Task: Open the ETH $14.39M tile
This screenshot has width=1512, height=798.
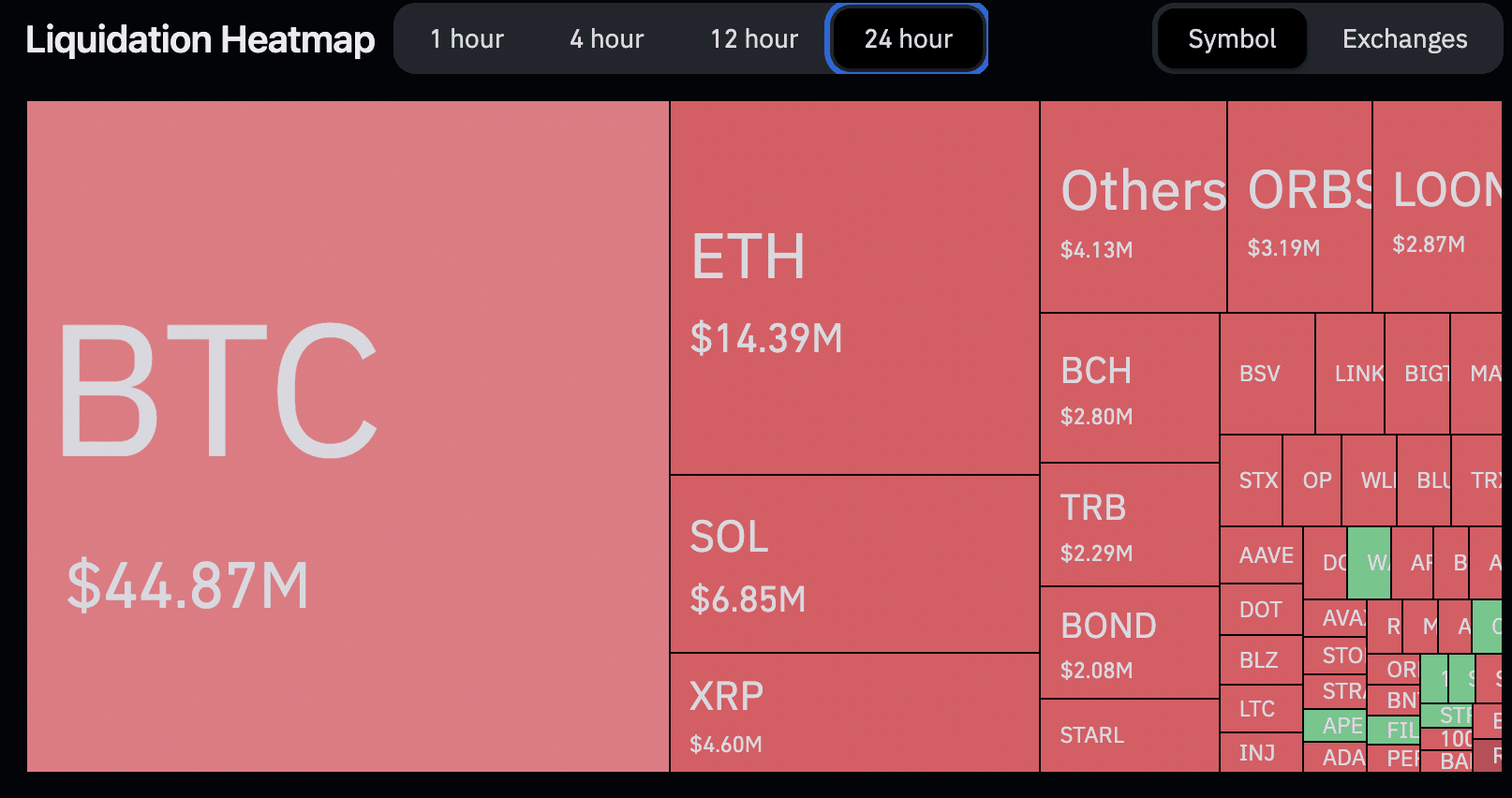Action: [854, 288]
